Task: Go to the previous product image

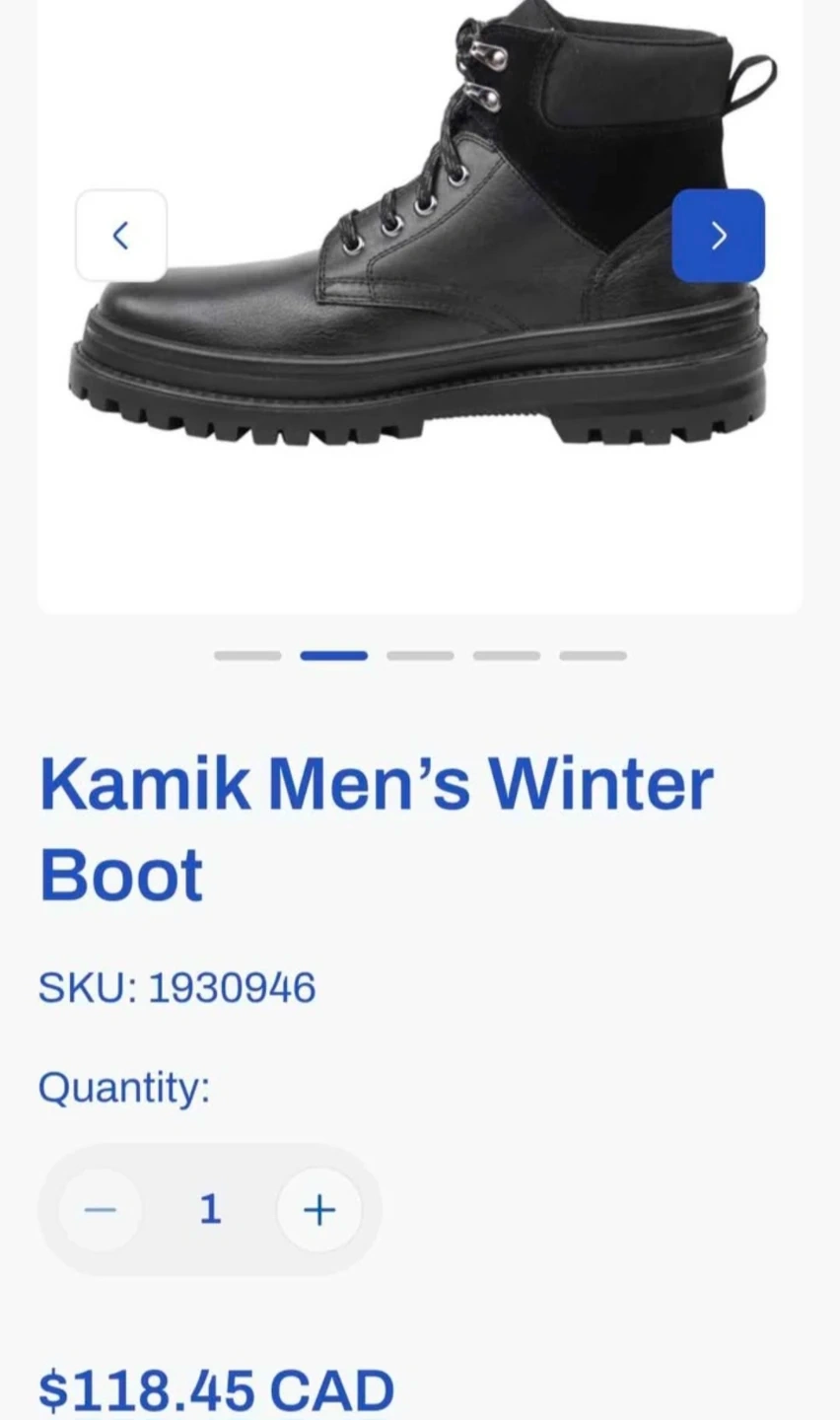Action: (121, 236)
